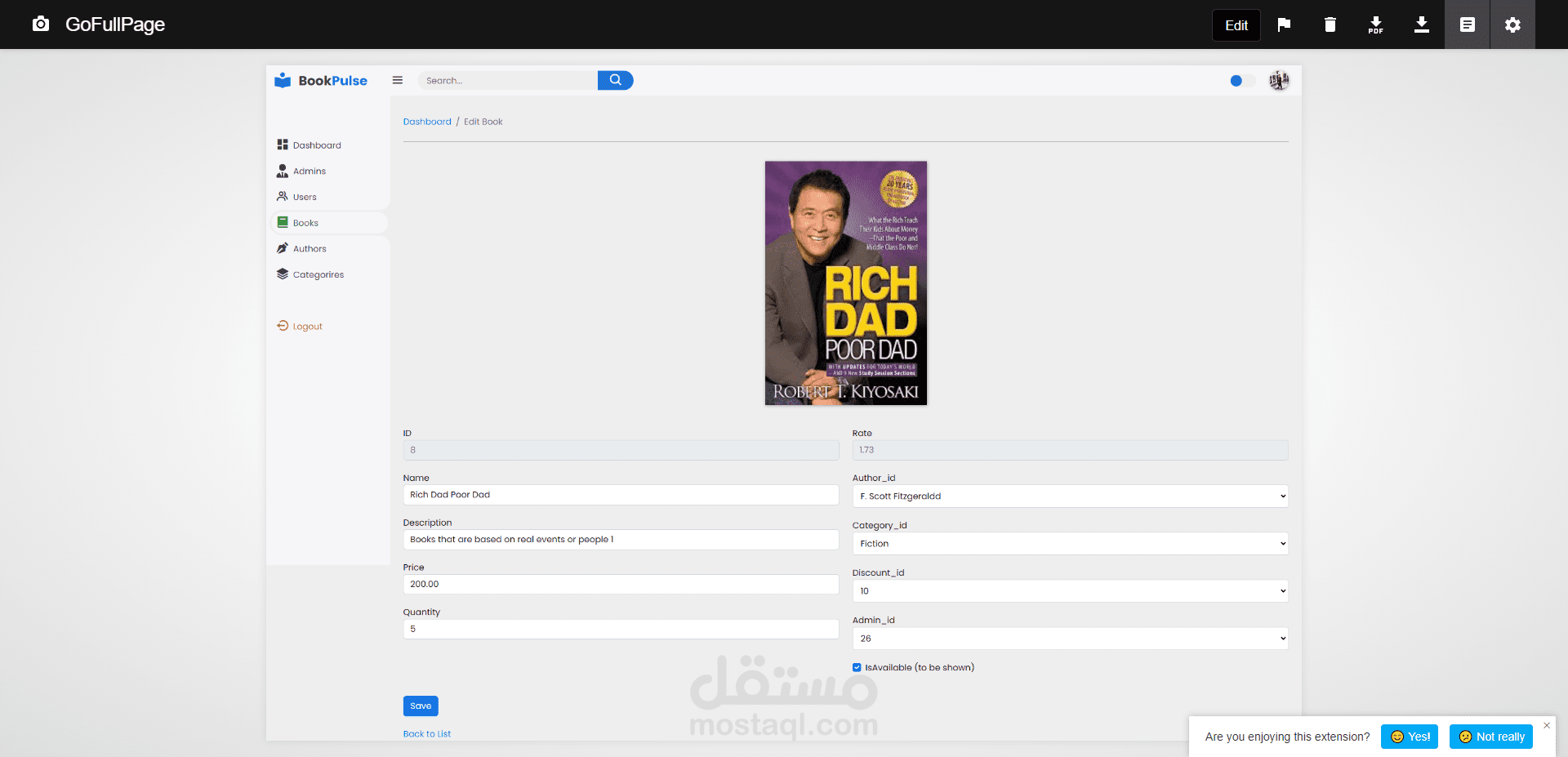Screen dimensions: 1568x757
Task: Select Books in the sidebar
Action: pyautogui.click(x=305, y=223)
